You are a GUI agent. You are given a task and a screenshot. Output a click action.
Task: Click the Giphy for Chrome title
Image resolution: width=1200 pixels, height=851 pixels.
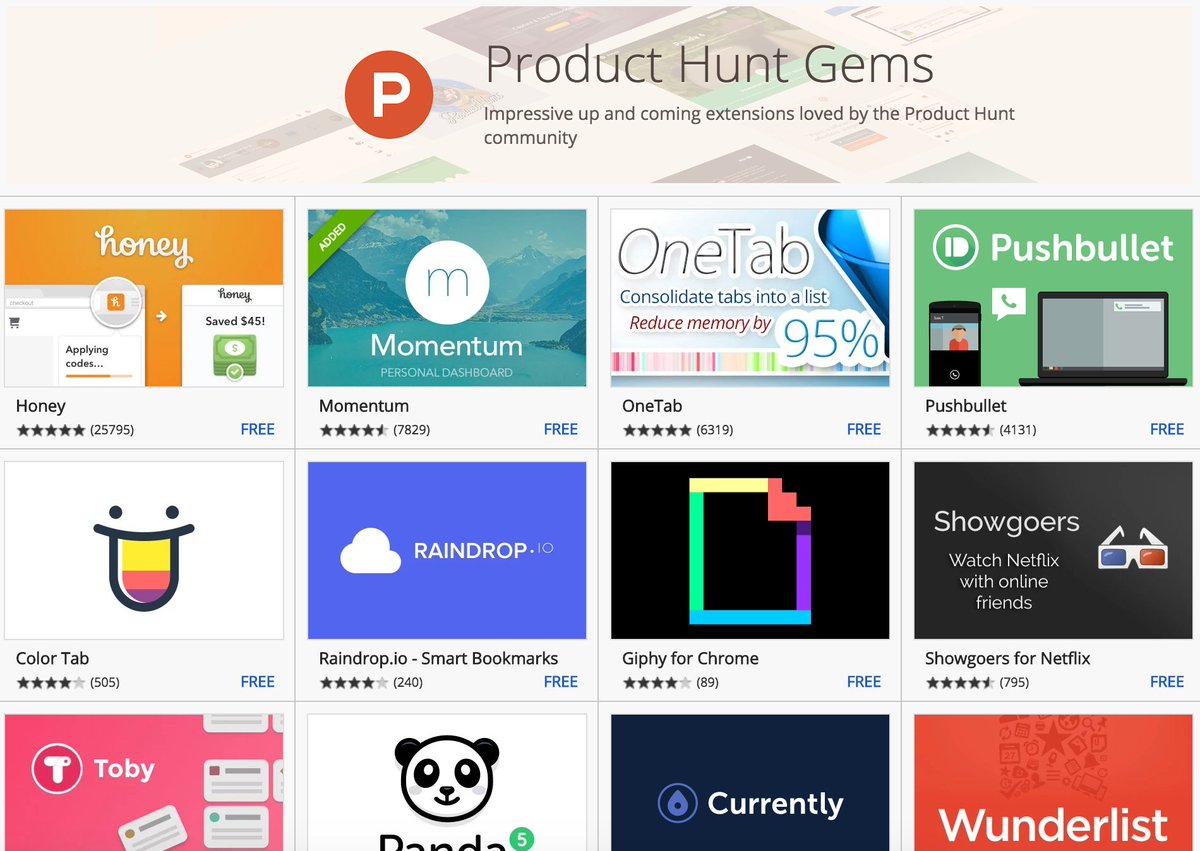[x=691, y=658]
